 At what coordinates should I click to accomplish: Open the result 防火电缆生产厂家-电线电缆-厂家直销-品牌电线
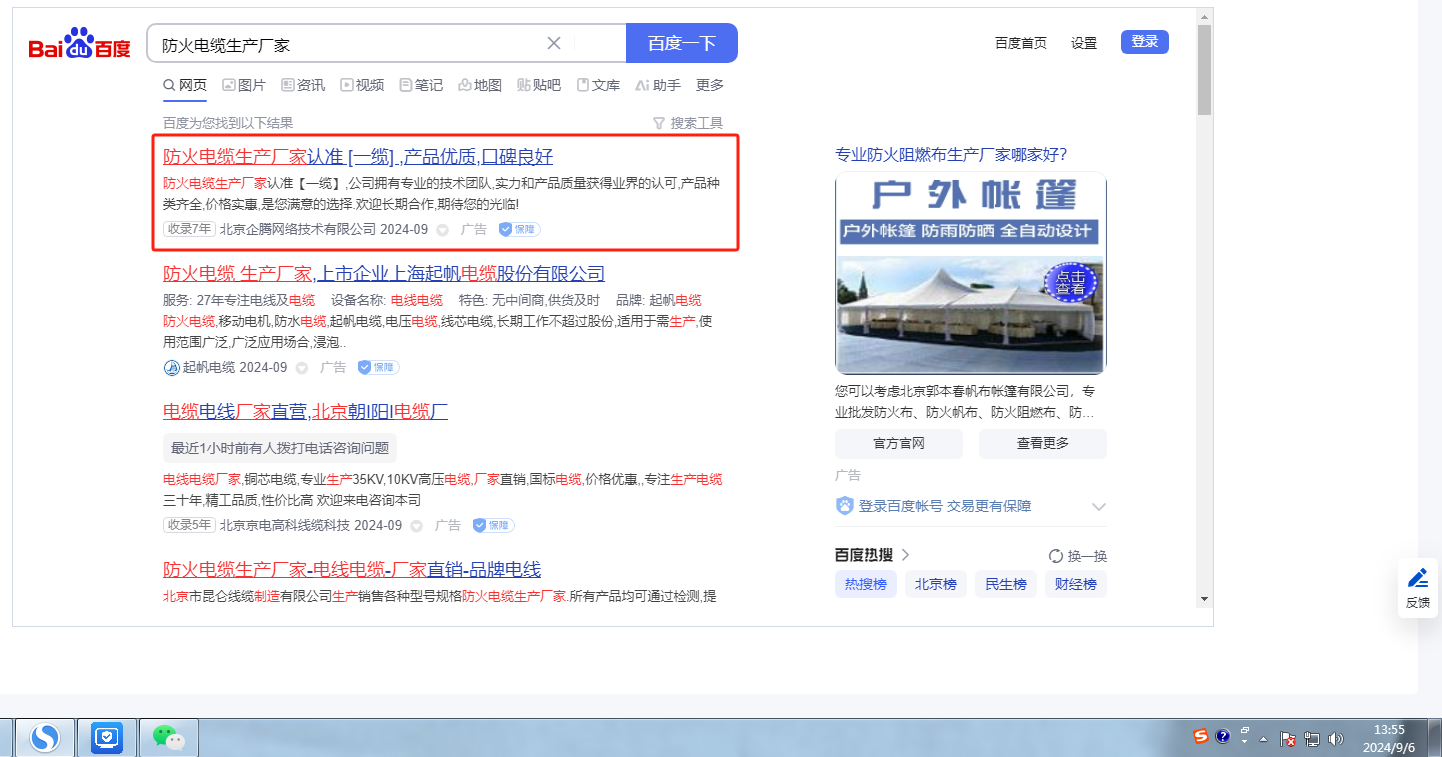click(352, 570)
